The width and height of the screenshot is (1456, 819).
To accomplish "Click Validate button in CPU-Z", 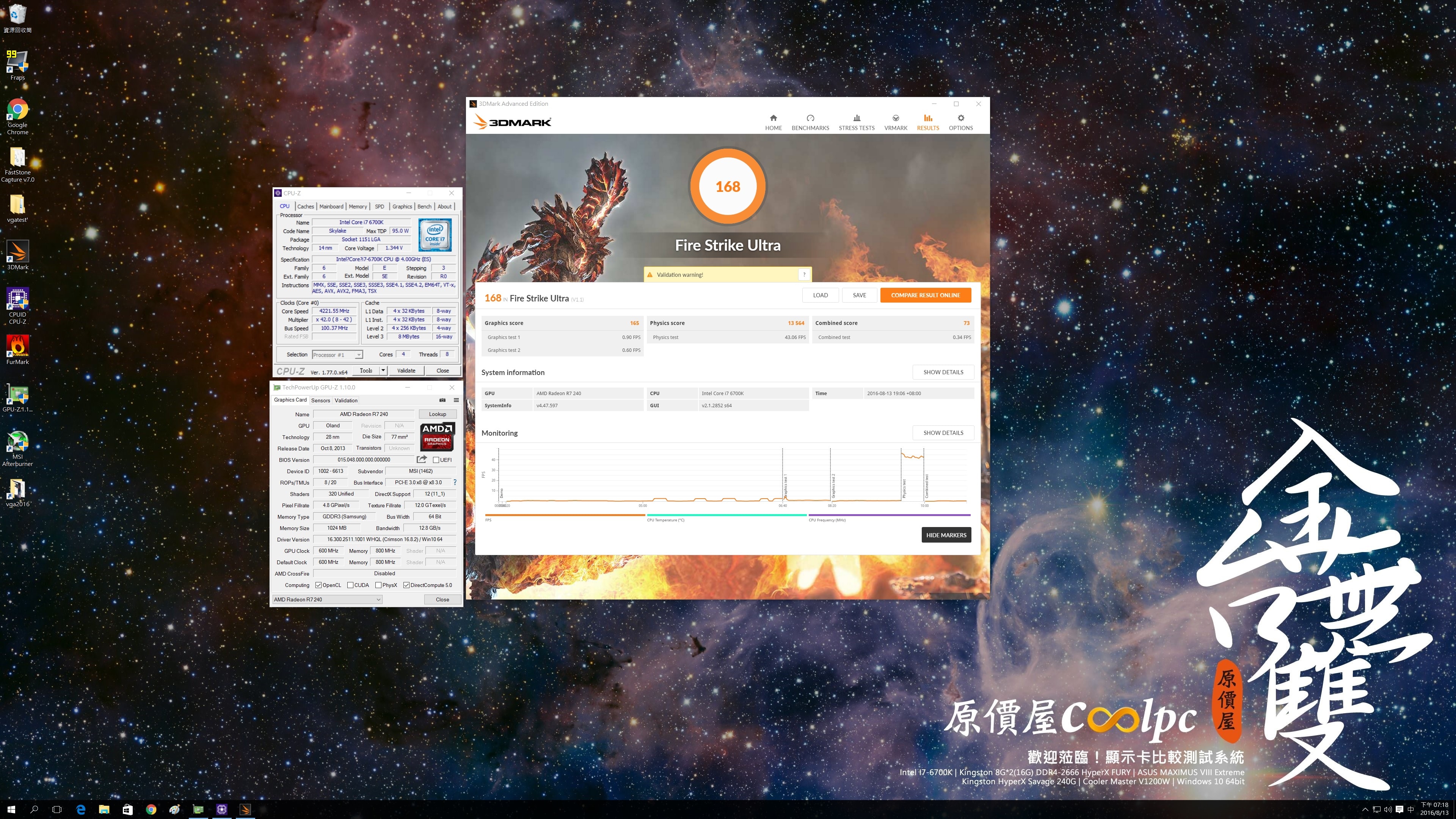I will click(406, 370).
